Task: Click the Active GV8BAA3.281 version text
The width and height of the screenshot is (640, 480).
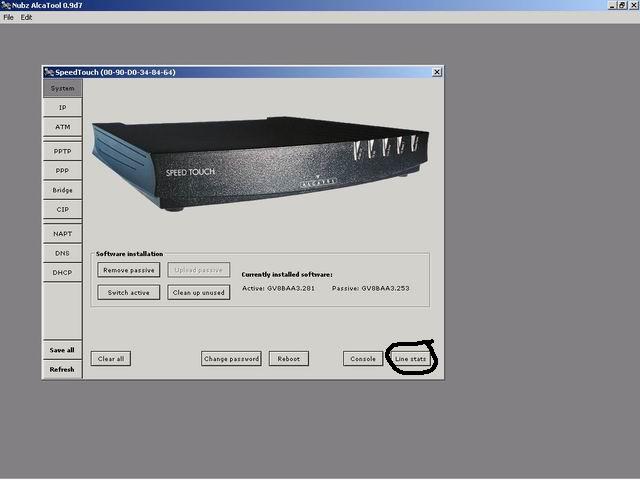Action: coord(278,288)
